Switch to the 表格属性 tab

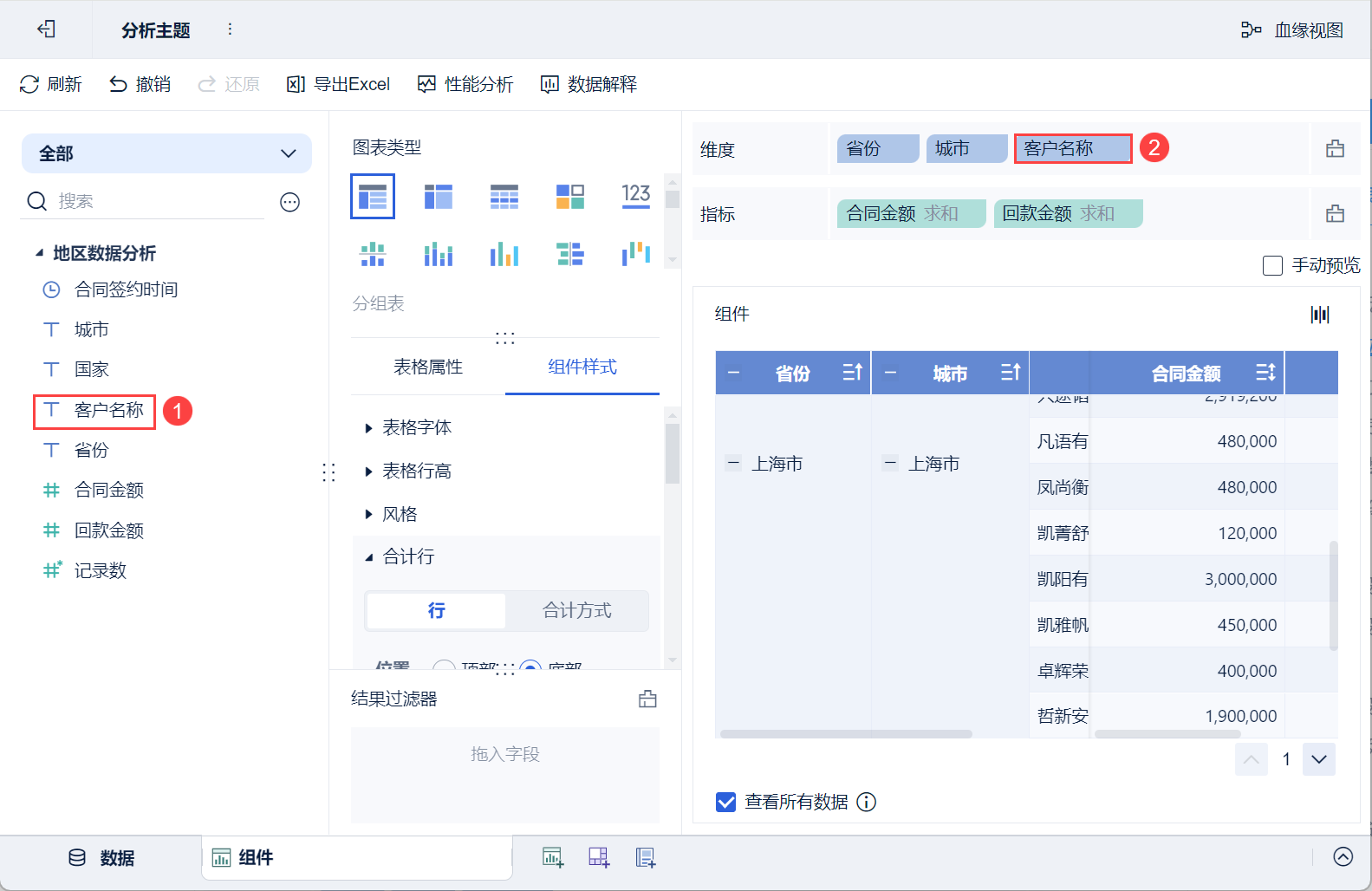pos(428,367)
